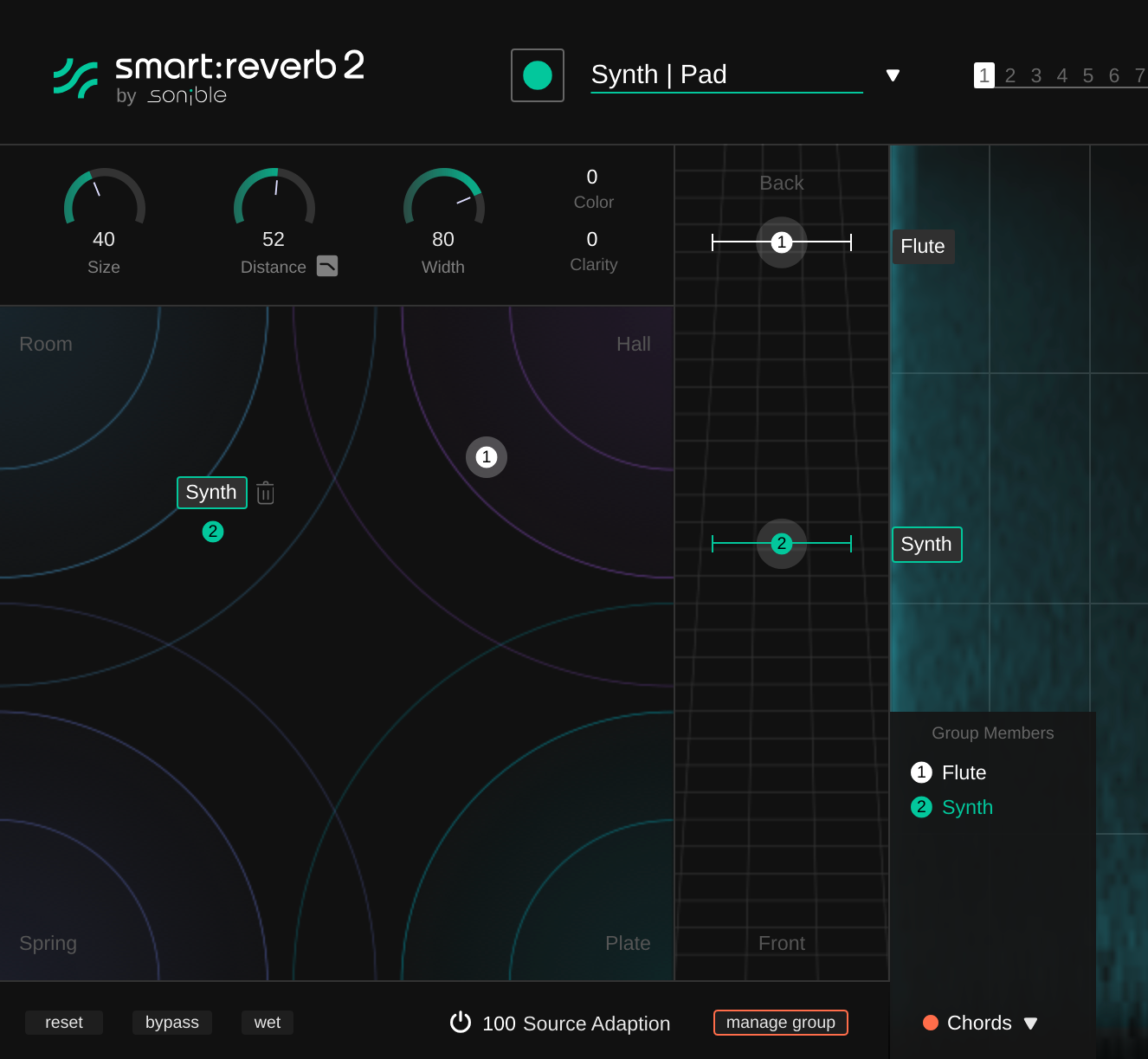1148x1059 pixels.
Task: Toggle the wet-only button
Action: click(x=267, y=1023)
